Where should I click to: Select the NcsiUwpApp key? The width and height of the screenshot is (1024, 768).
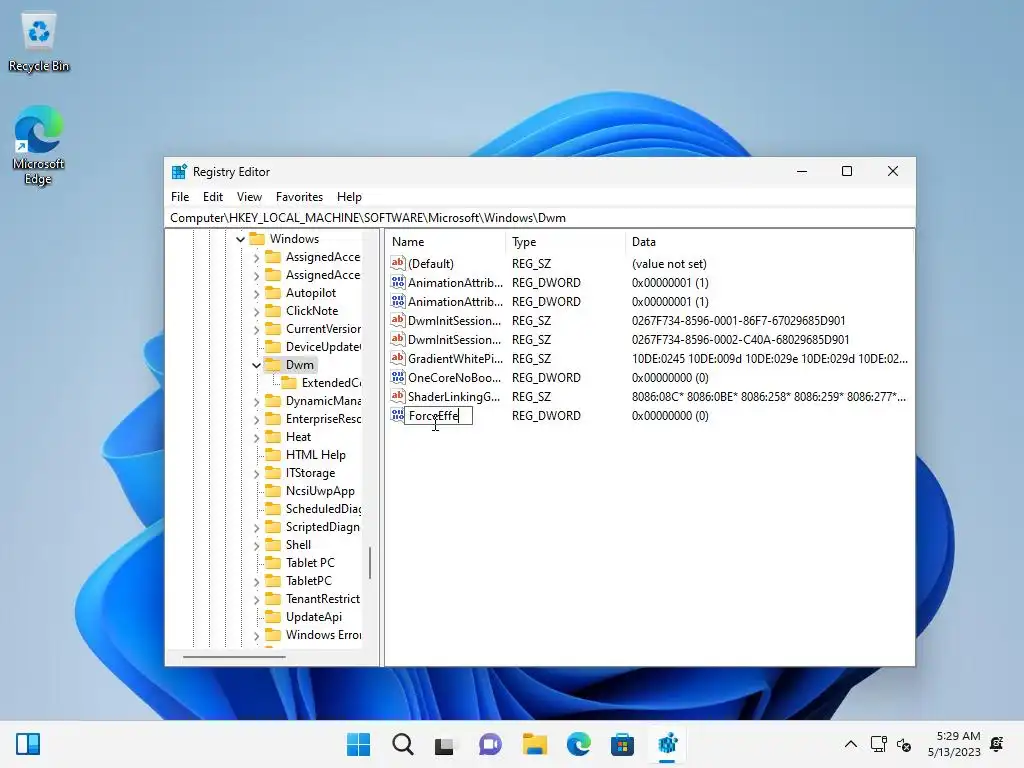tap(320, 490)
